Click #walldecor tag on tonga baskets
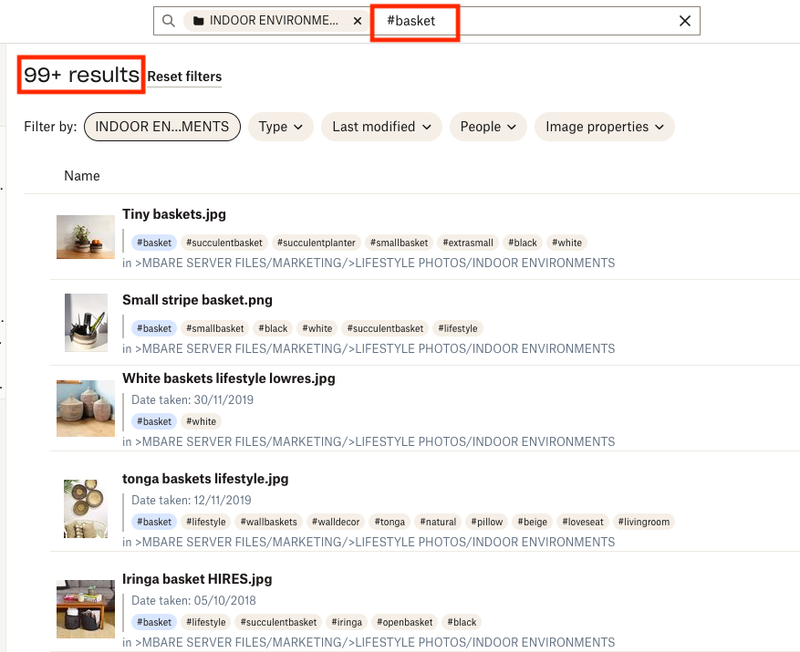Viewport: 800px width, 652px height. 336,522
